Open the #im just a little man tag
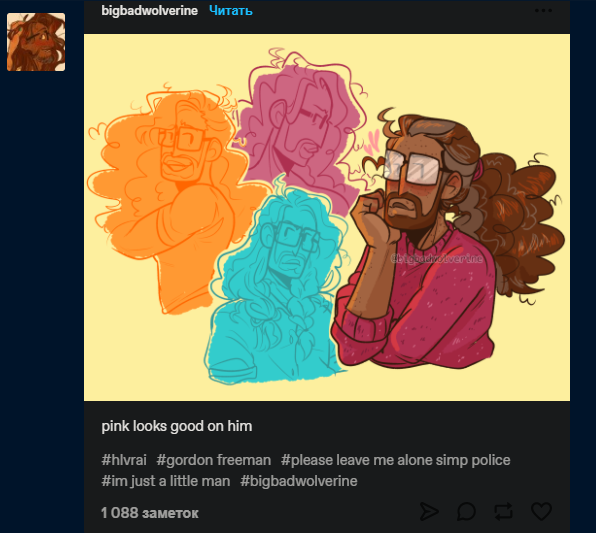This screenshot has height=533, width=596. point(166,481)
